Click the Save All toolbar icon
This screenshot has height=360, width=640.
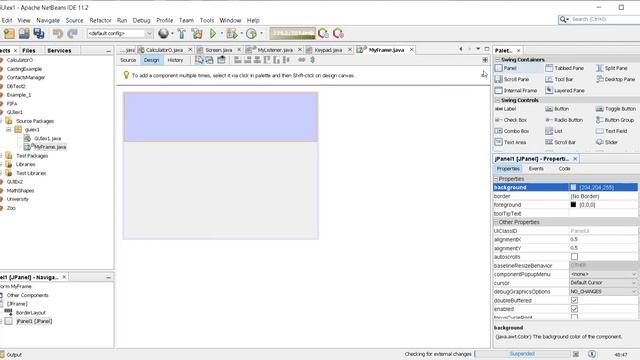click(39, 33)
